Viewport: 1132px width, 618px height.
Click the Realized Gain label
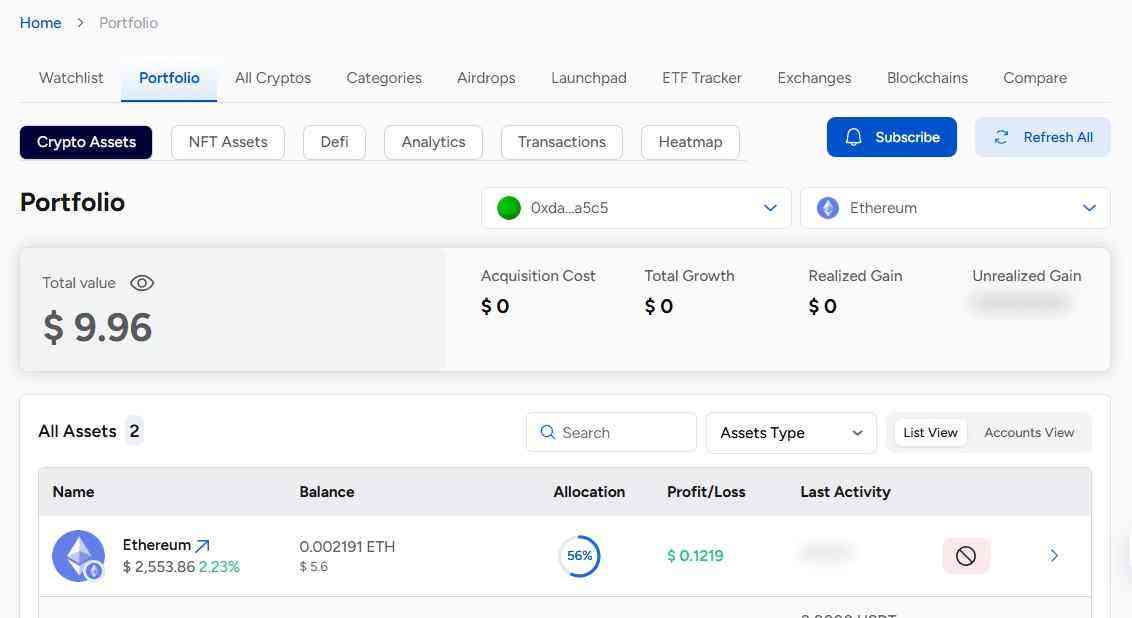855,276
